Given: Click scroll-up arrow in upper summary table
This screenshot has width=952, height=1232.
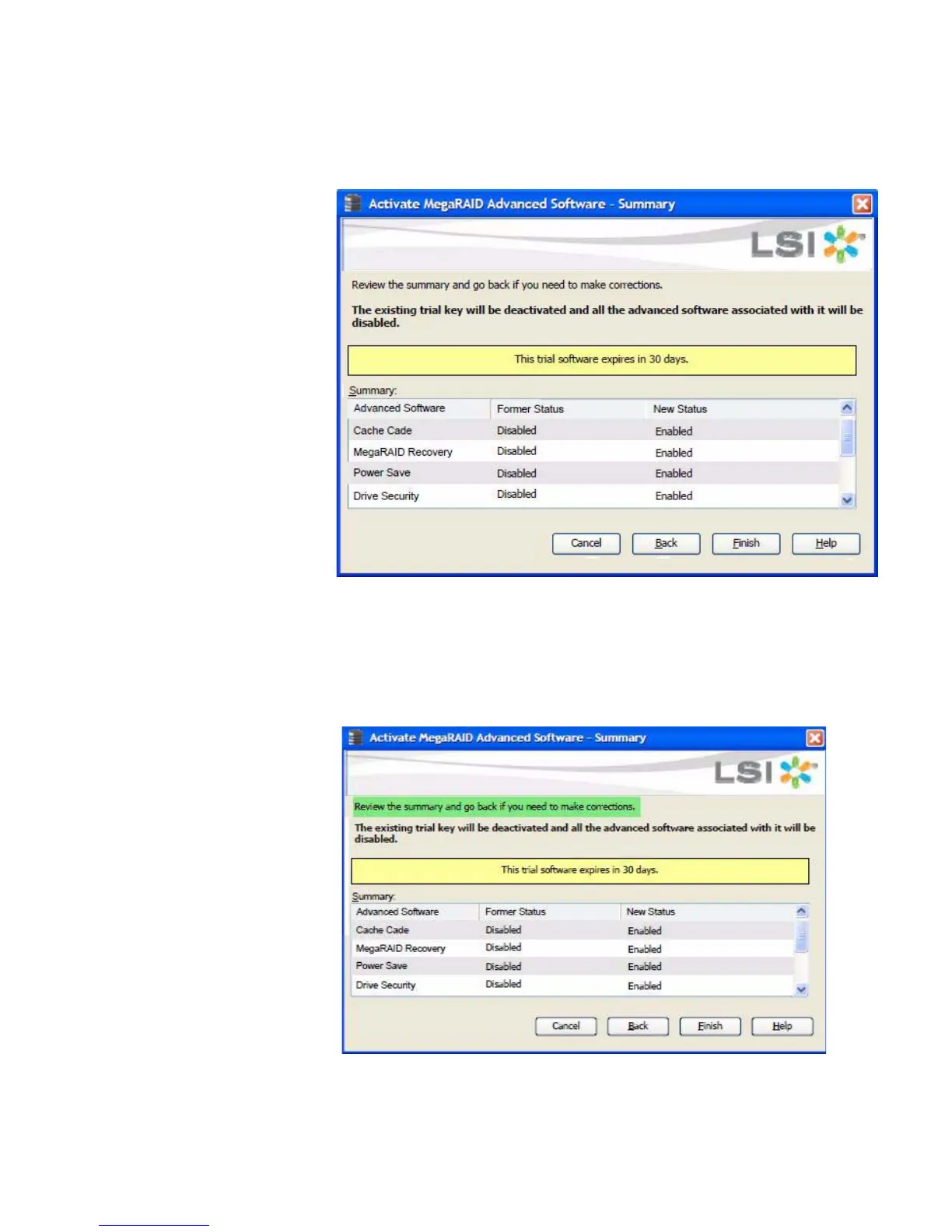Looking at the screenshot, I should coord(848,408).
